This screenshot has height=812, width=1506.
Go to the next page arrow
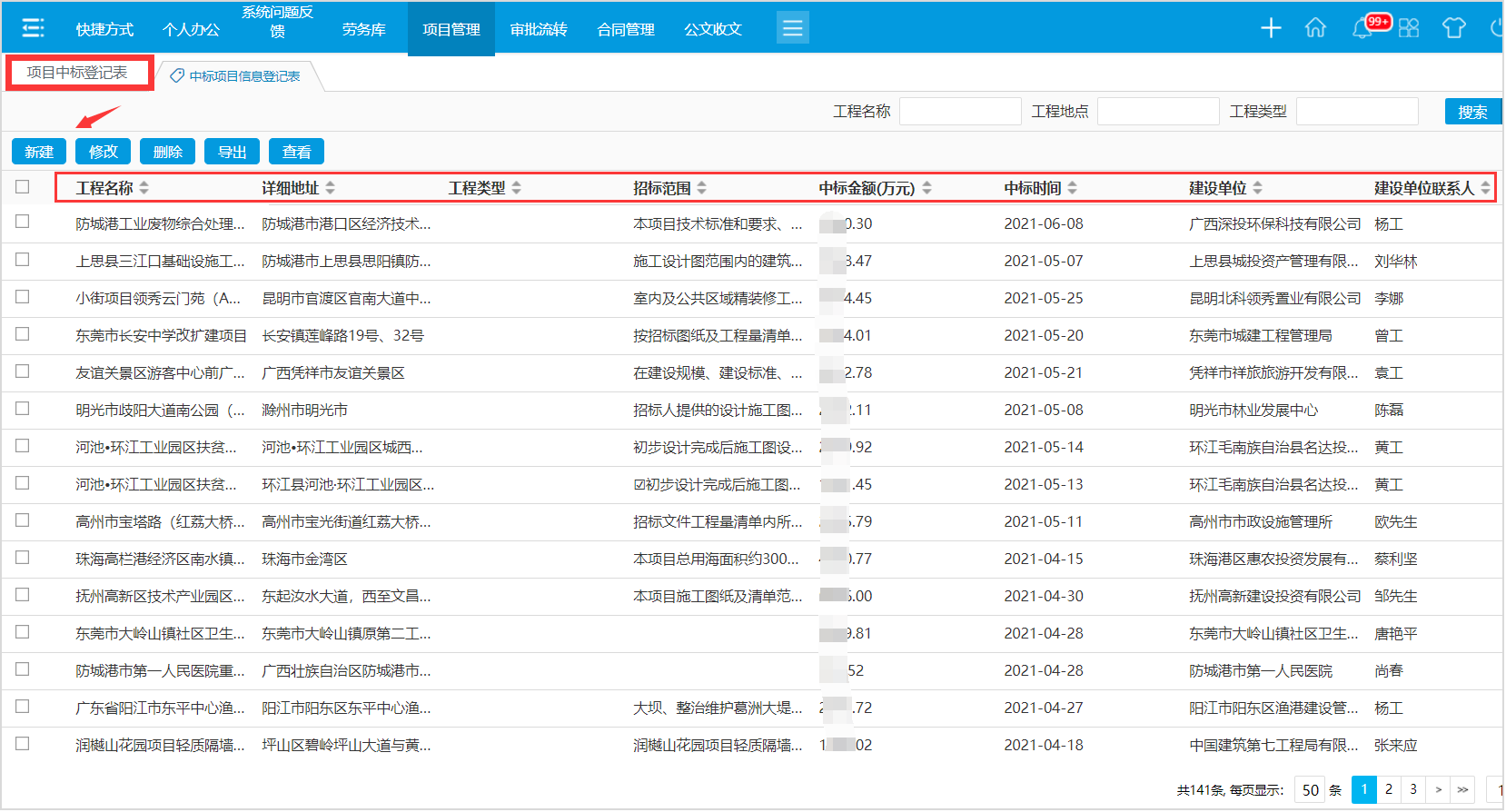(x=1438, y=789)
